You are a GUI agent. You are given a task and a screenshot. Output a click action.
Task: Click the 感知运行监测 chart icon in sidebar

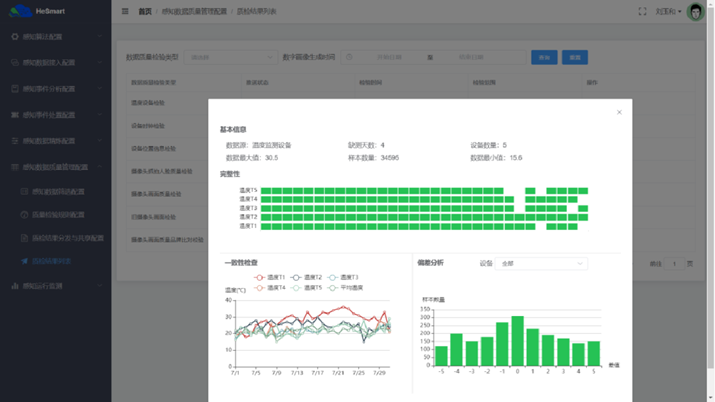click(14, 286)
